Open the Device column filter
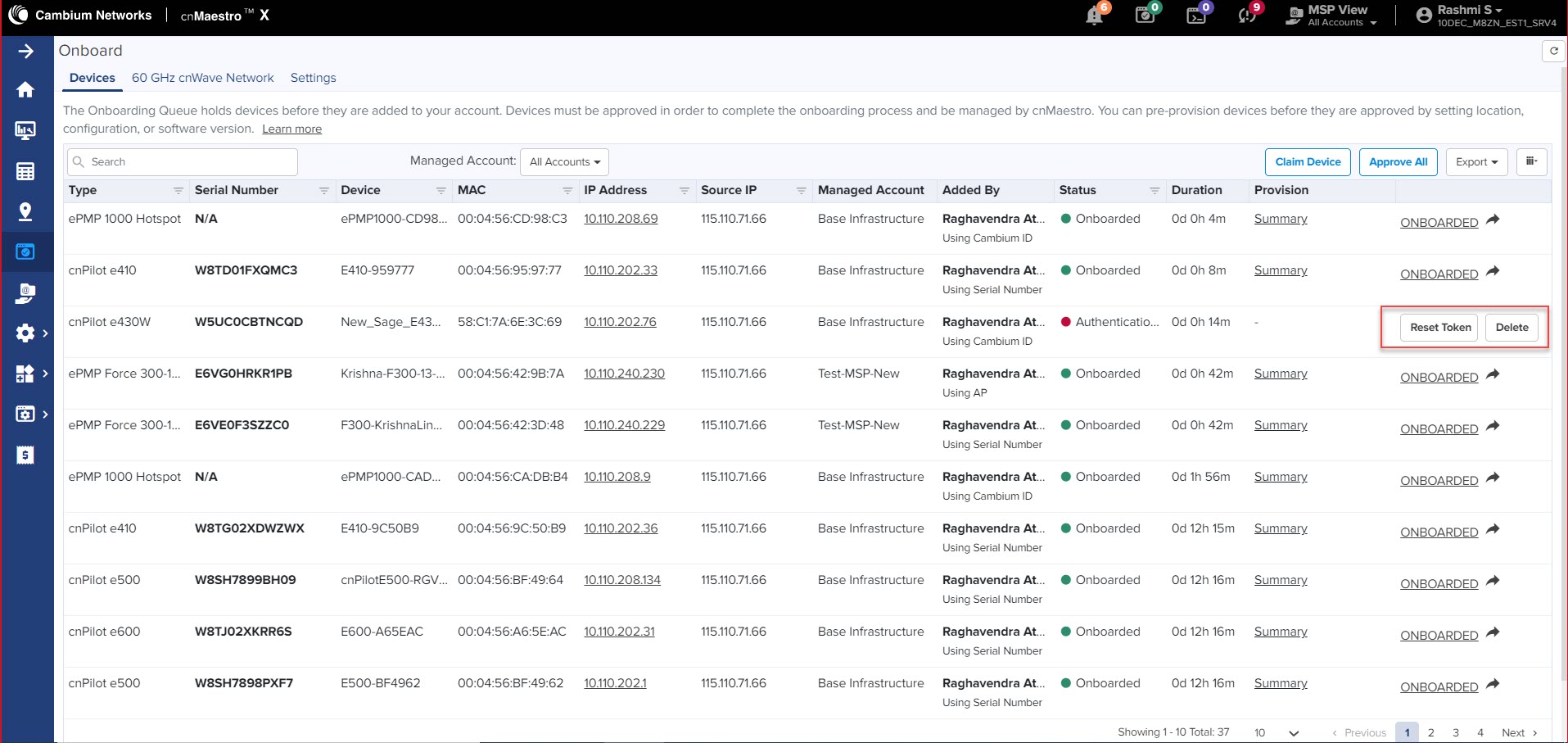Viewport: 1568px width, 743px height. tap(441, 191)
